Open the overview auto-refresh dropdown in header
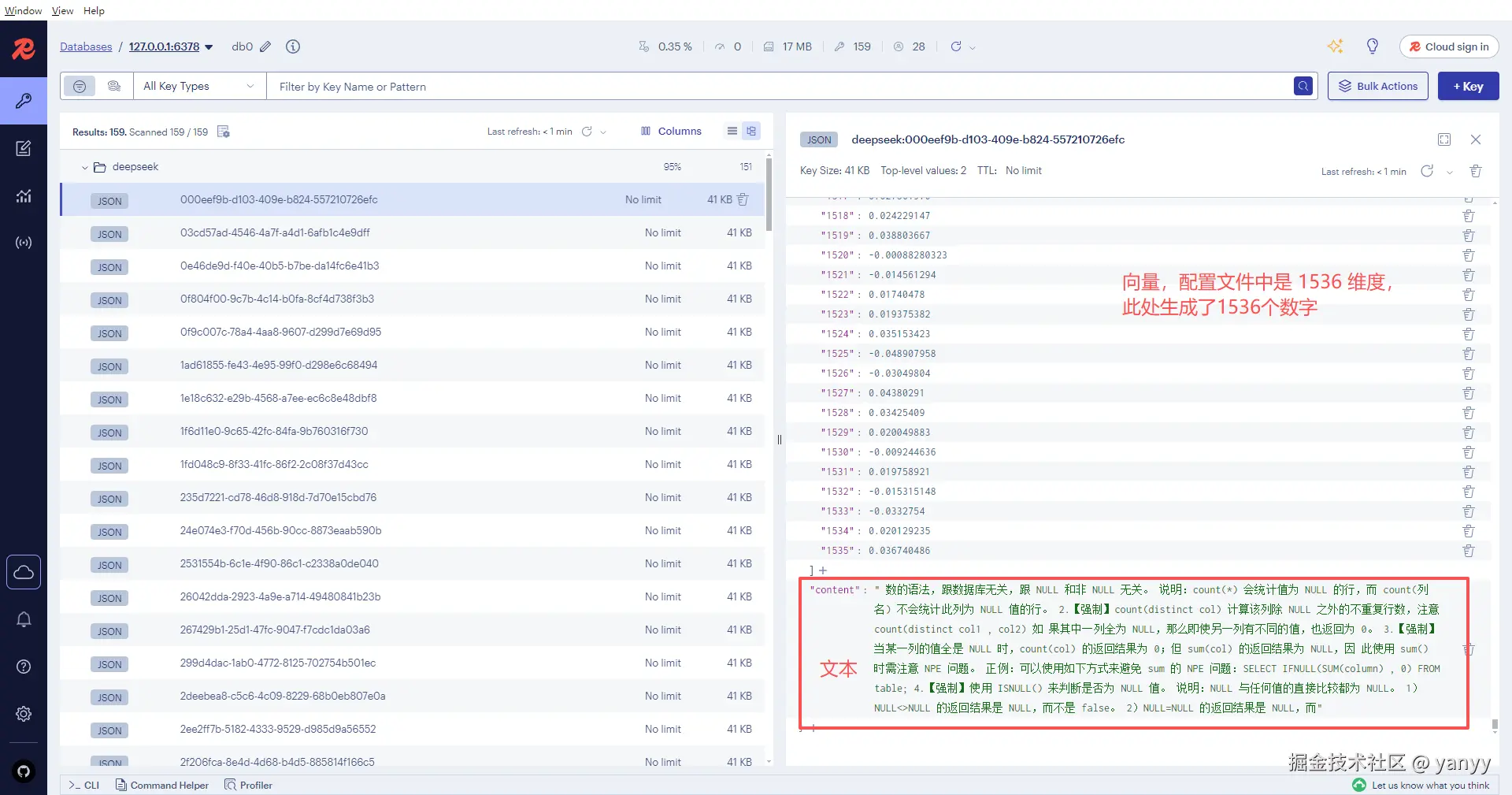 point(973,47)
